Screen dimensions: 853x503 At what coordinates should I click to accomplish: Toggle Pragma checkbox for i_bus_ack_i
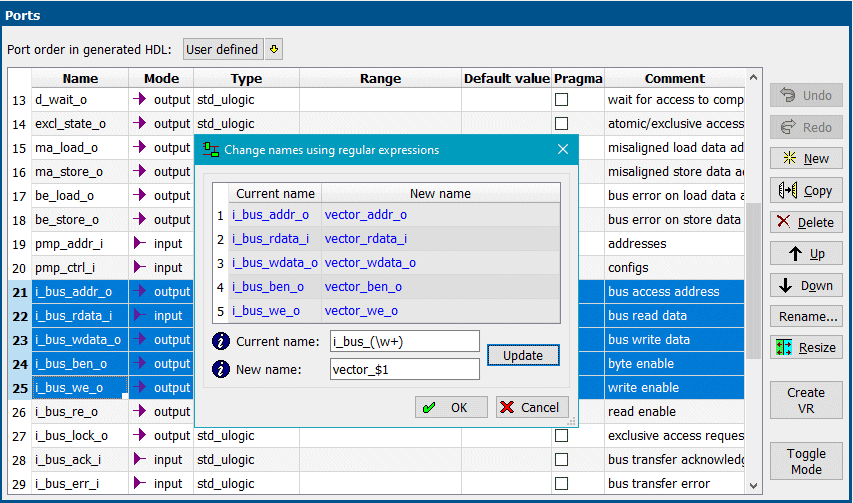click(x=561, y=459)
